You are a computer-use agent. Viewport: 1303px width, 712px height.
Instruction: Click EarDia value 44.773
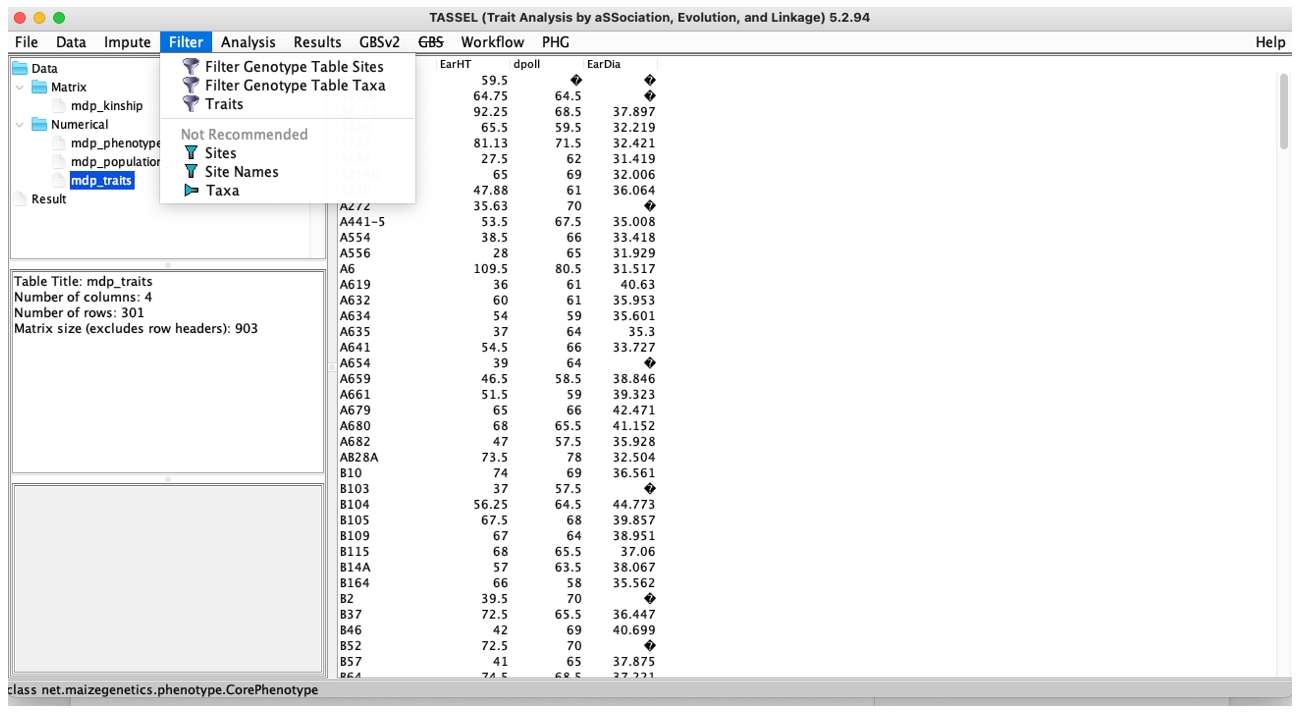(x=635, y=504)
